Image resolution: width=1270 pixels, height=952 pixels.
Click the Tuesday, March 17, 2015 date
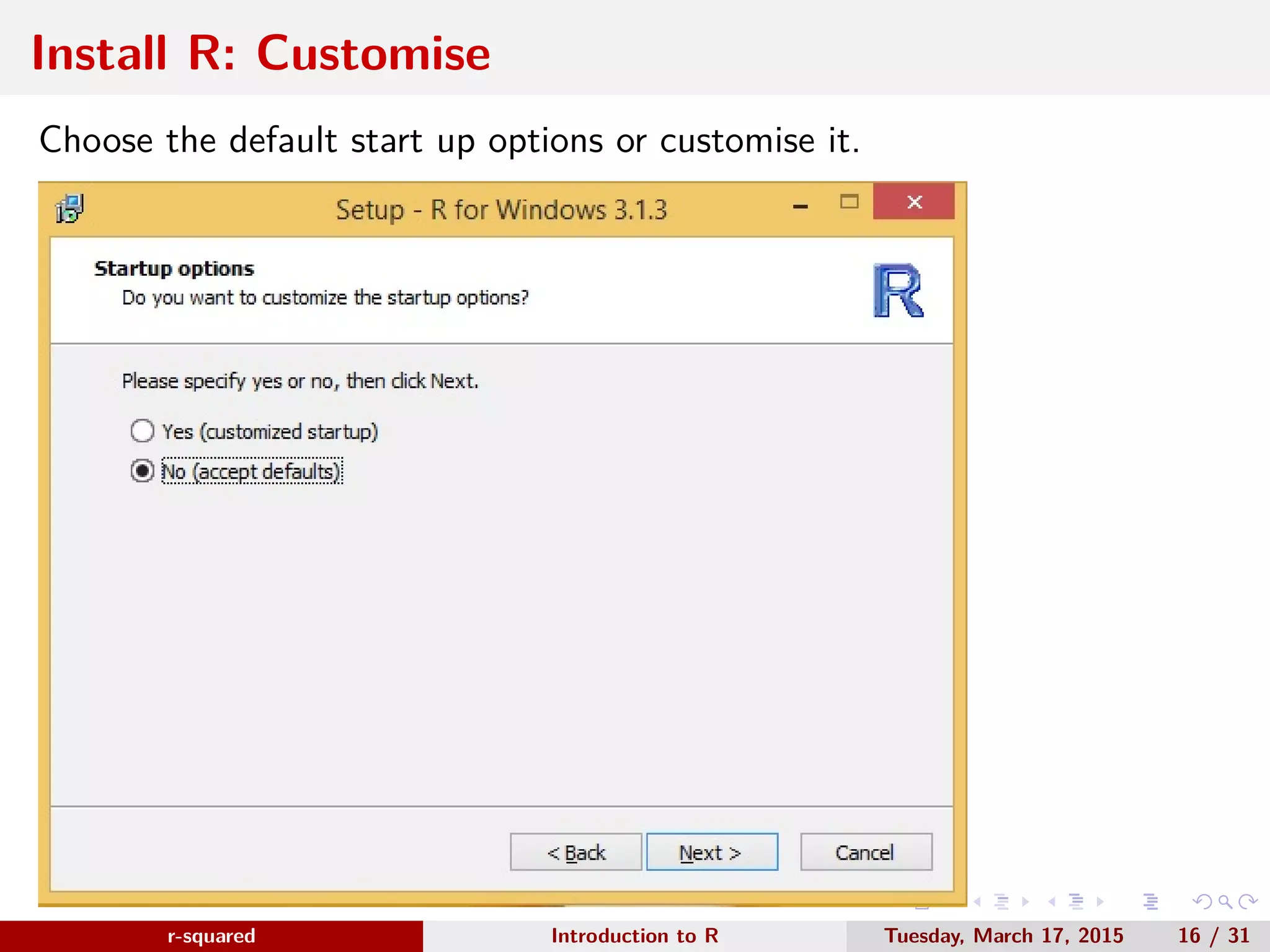click(1004, 936)
